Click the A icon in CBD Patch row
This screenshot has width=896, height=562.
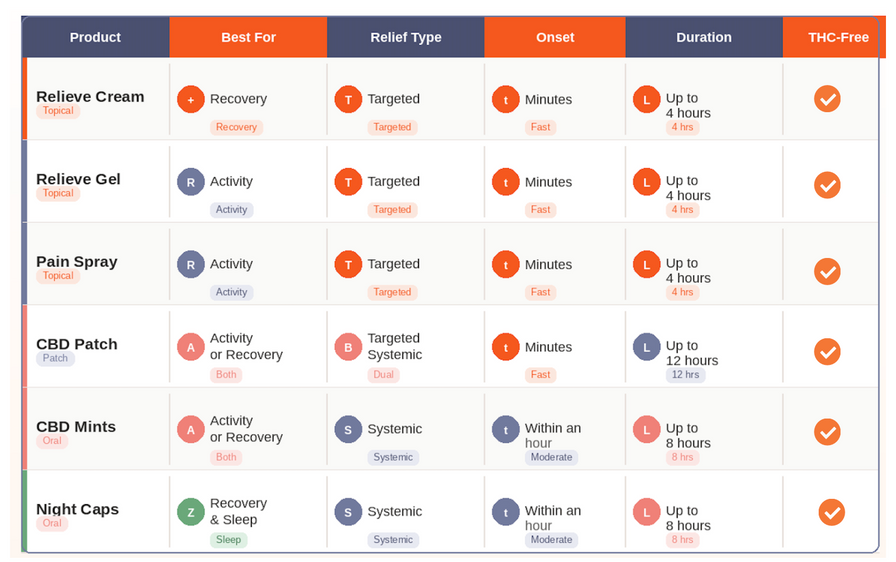tap(191, 347)
